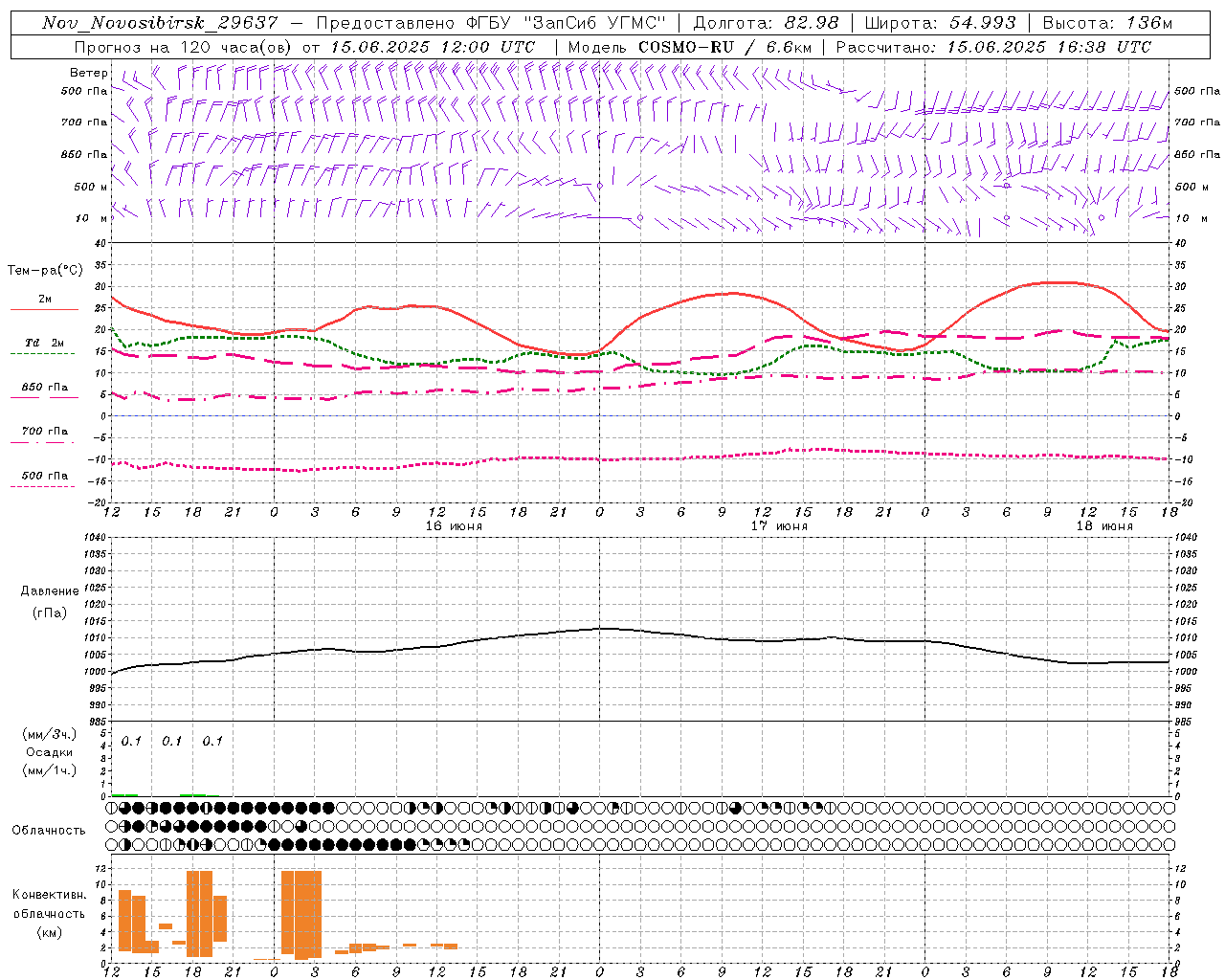The width and height of the screenshot is (1225, 980).
Task: Click the dashed line sample below Td 2м
Action: click(43, 354)
